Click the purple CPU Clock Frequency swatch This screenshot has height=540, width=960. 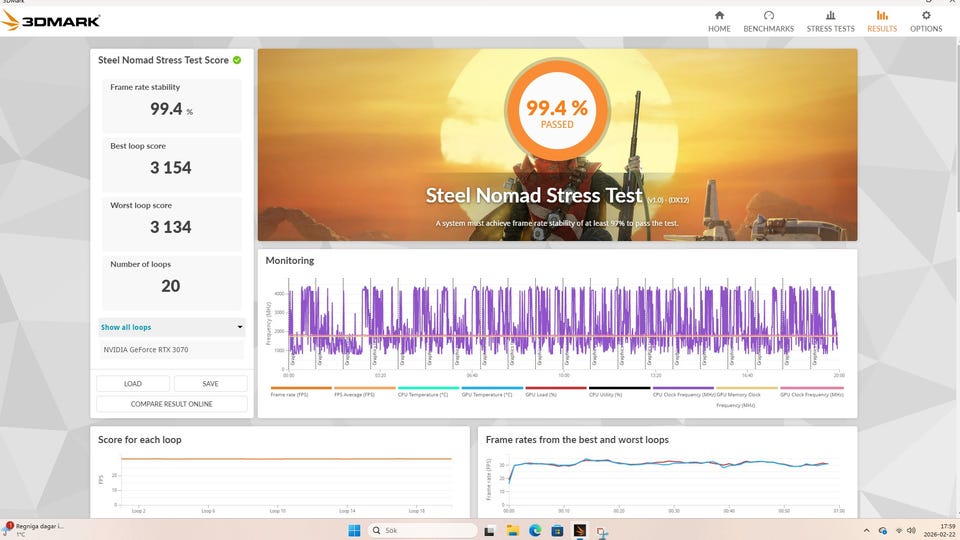tap(683, 388)
